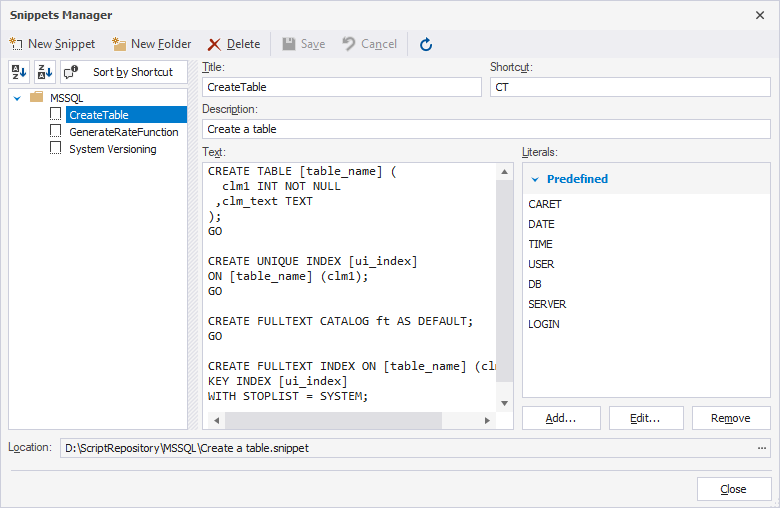The width and height of the screenshot is (780, 508).
Task: Select the LOGIN literal
Action: pyautogui.click(x=544, y=324)
